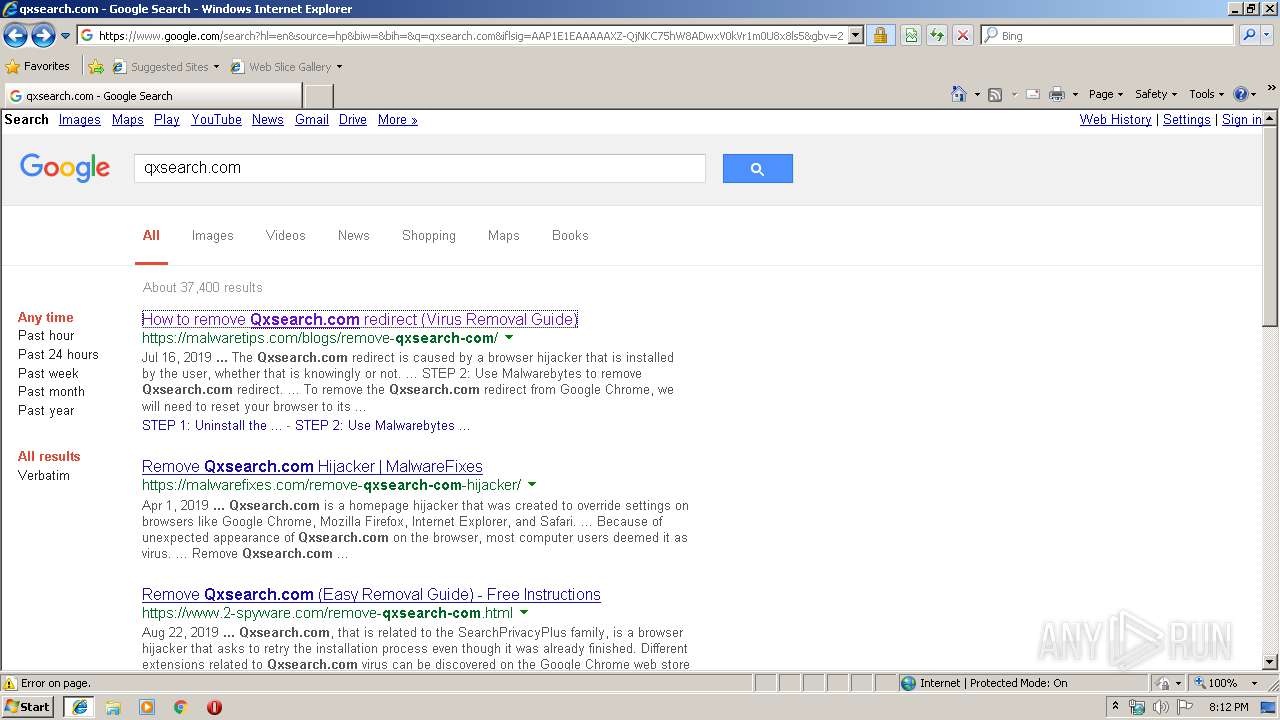1280x720 pixels.
Task: Open 2-spyware result dropdown arrow
Action: click(524, 613)
